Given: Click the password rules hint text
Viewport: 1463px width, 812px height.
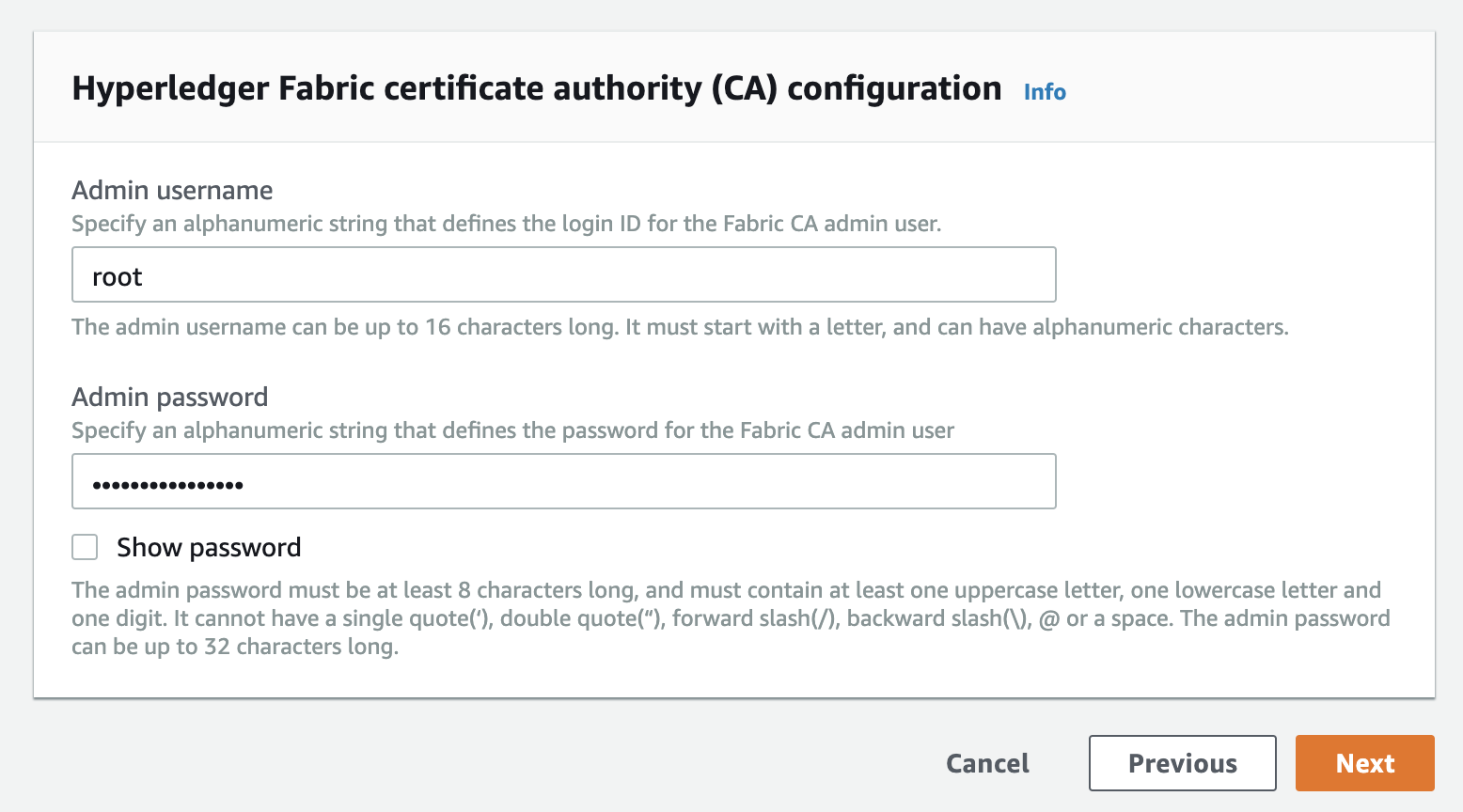Looking at the screenshot, I should coord(731,618).
